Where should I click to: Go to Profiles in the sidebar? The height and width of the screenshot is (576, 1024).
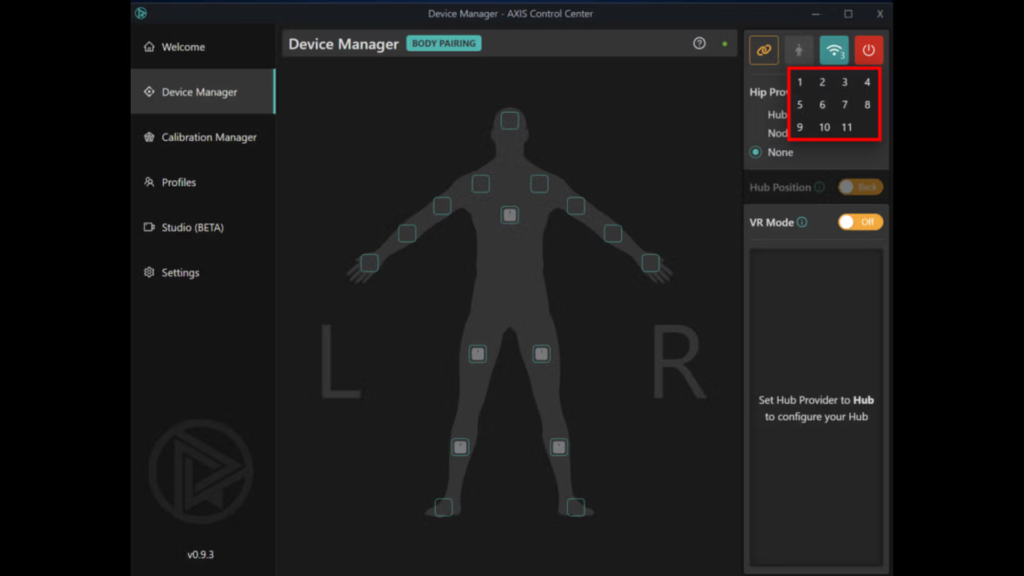point(178,182)
